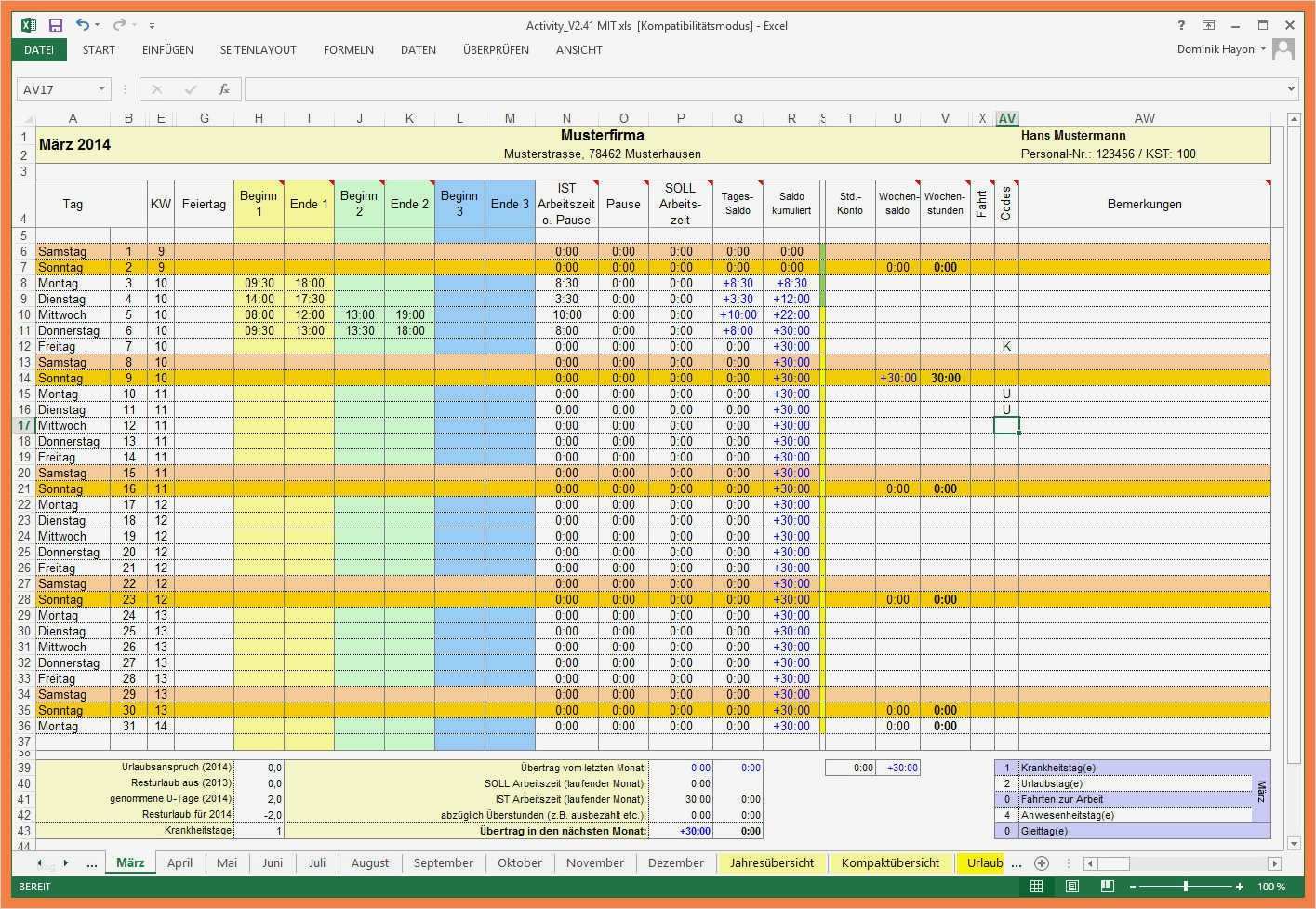Activate Page Break Preview
Viewport: 1316px width, 909px height.
[1108, 887]
